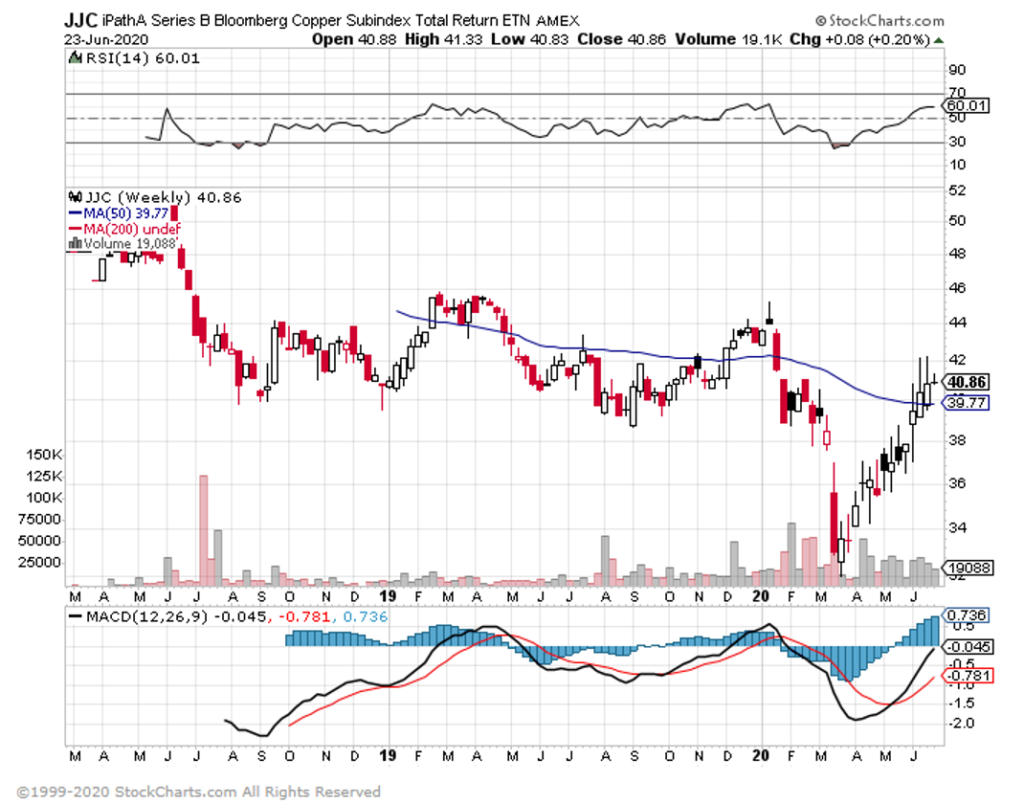Click the MA(200) undef legend text

[132, 229]
